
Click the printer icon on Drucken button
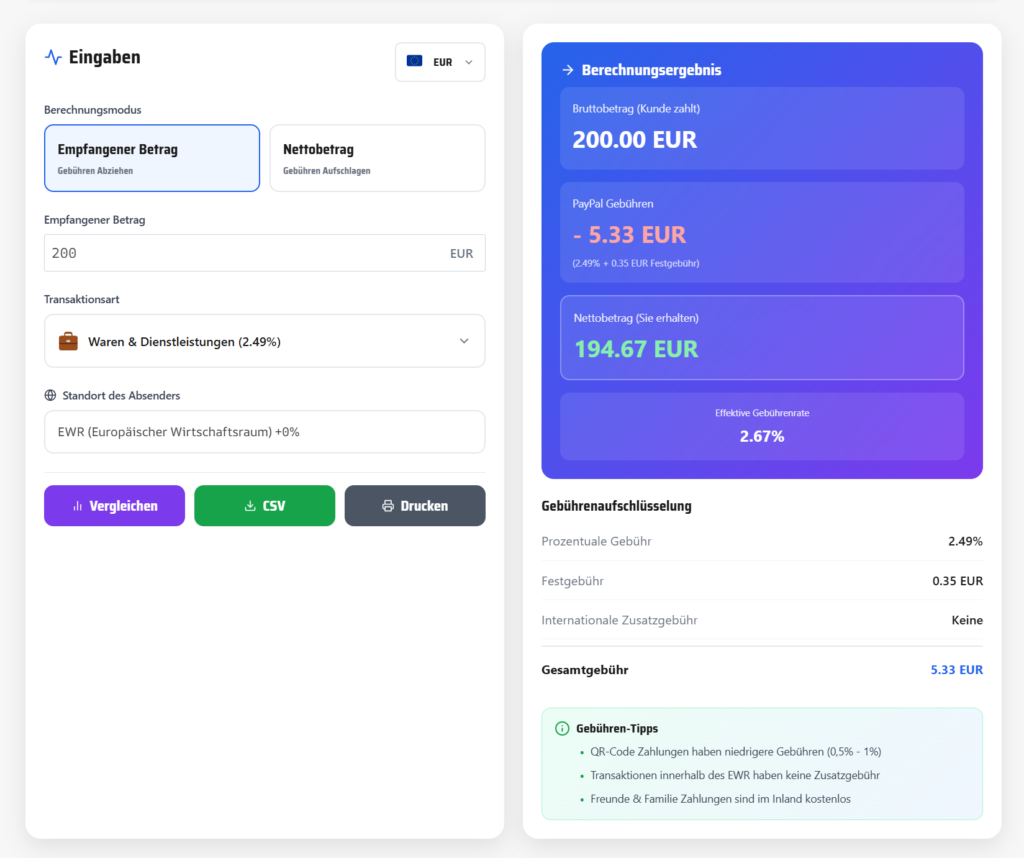[x=388, y=506]
